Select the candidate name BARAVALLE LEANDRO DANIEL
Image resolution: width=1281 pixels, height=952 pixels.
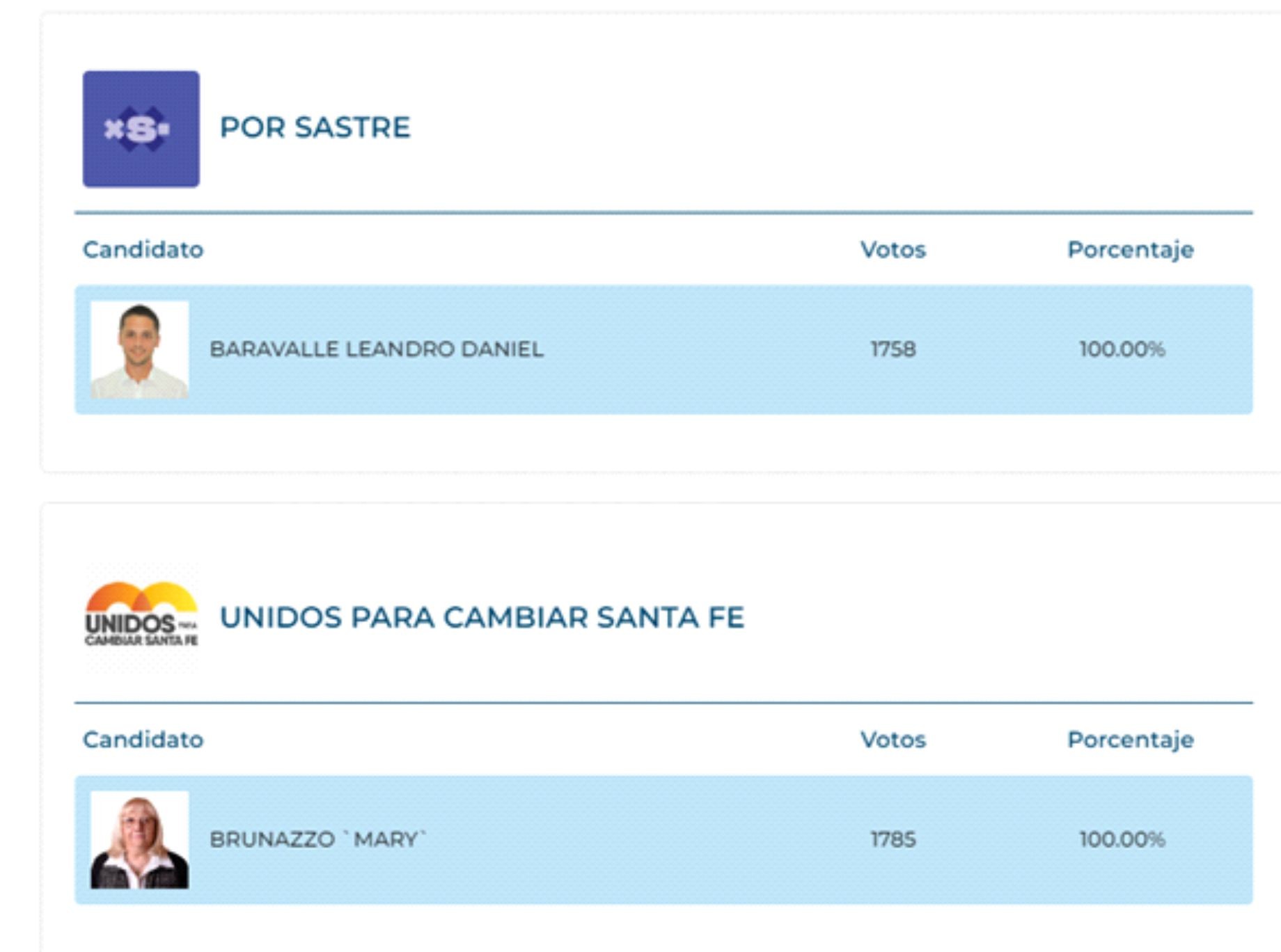point(376,349)
